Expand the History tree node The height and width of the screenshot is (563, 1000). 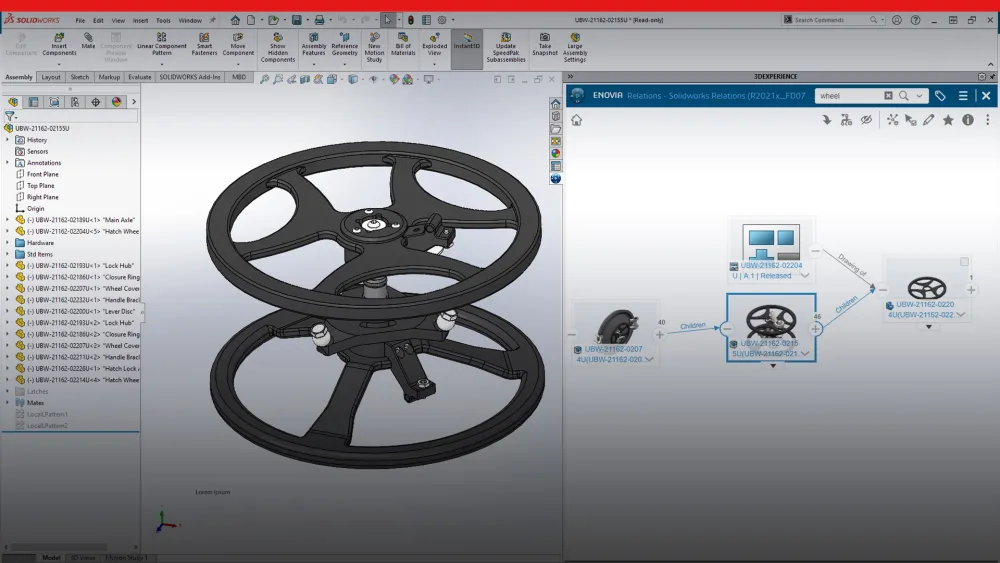click(x=8, y=140)
